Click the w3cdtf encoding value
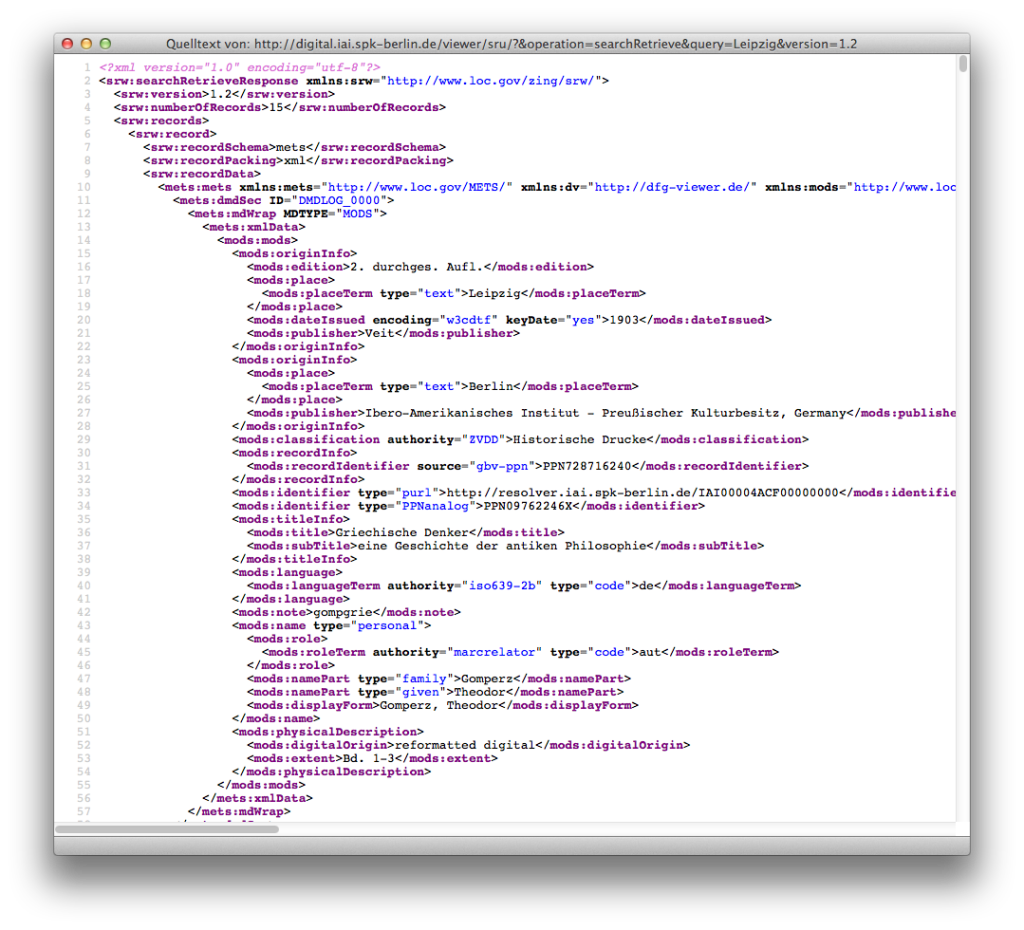The height and width of the screenshot is (930, 1024). click(x=468, y=320)
